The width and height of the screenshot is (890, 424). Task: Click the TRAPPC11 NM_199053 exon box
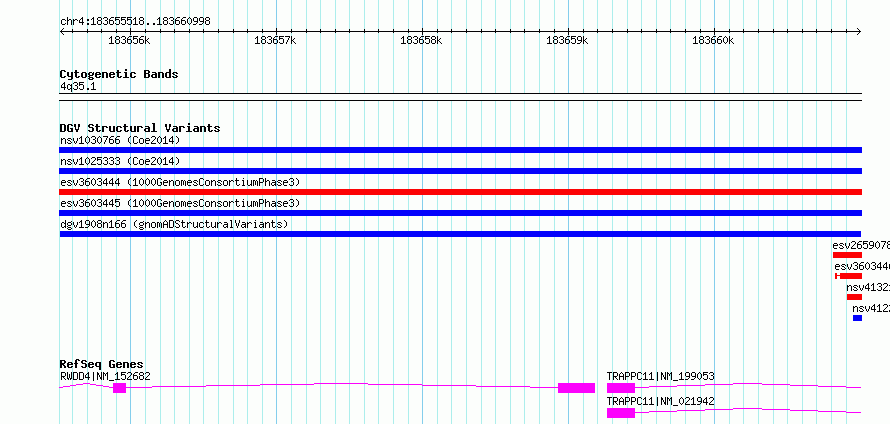tap(620, 388)
